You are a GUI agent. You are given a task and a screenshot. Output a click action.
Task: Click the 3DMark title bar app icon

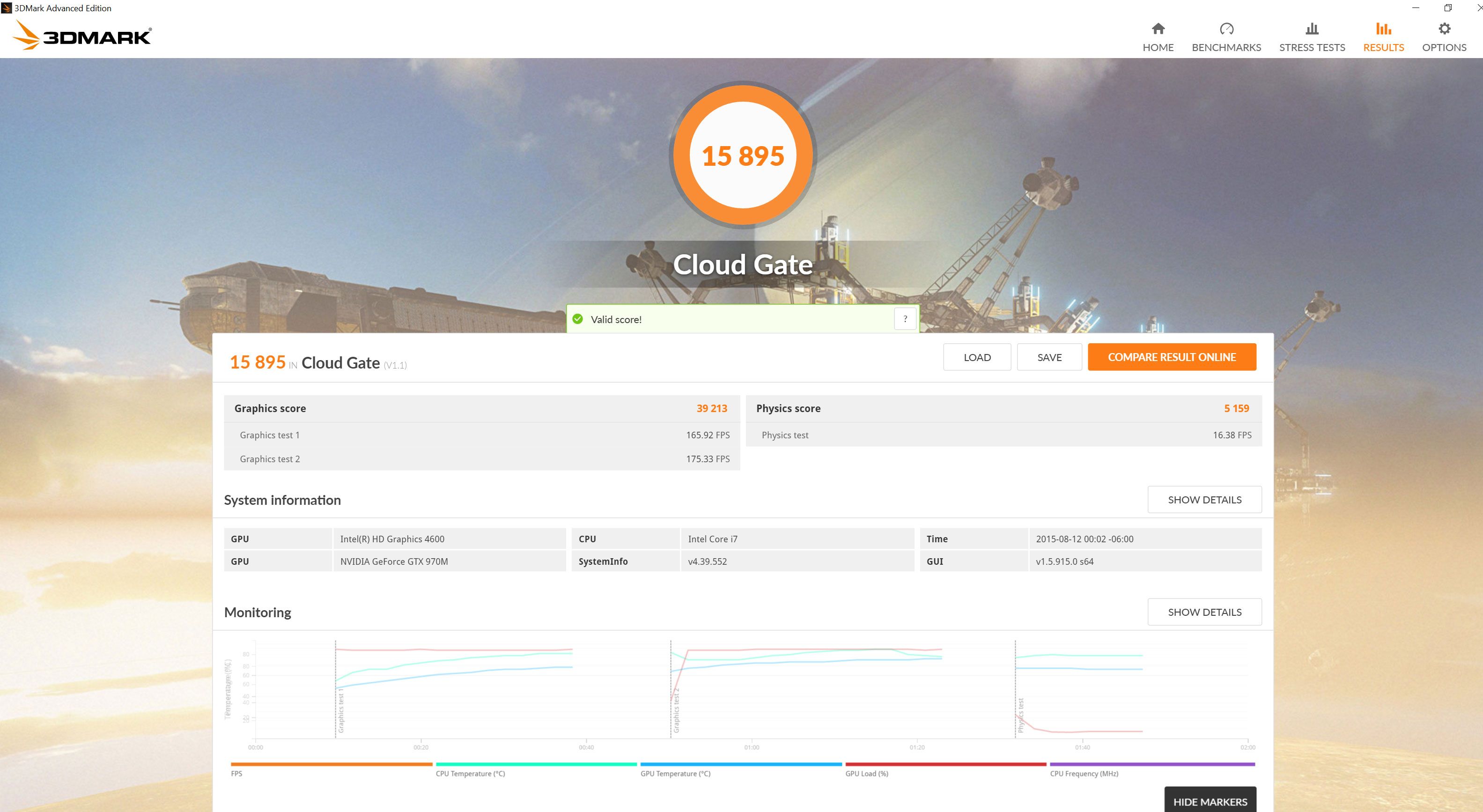[7, 8]
